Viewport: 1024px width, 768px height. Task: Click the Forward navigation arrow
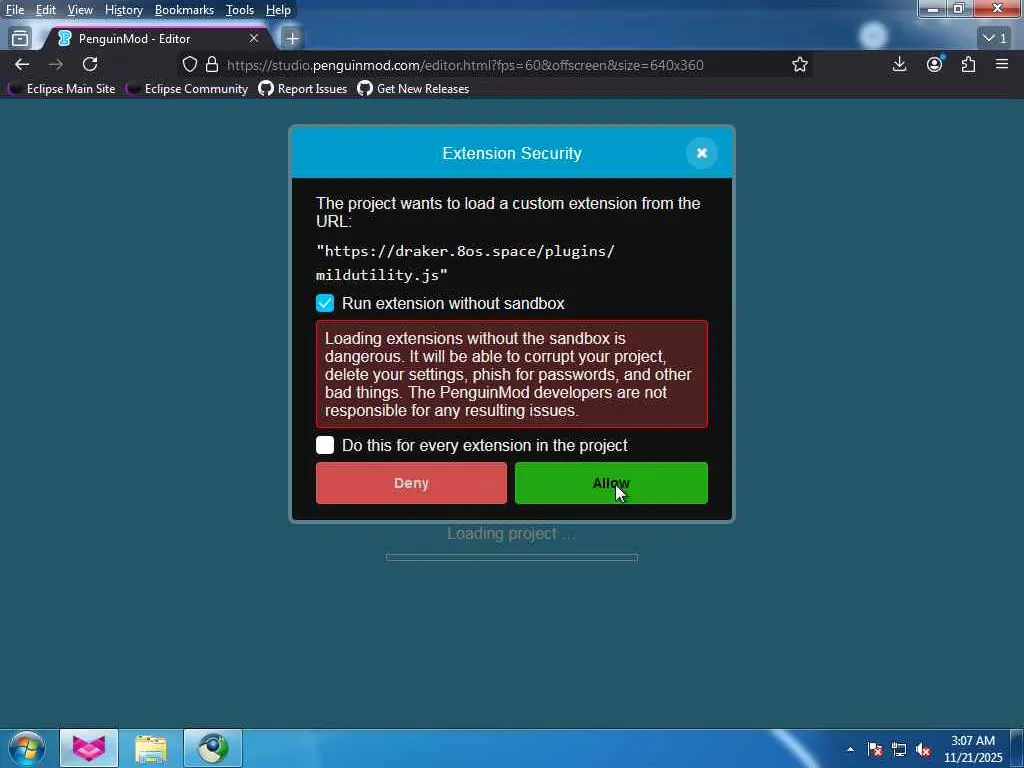coord(56,64)
